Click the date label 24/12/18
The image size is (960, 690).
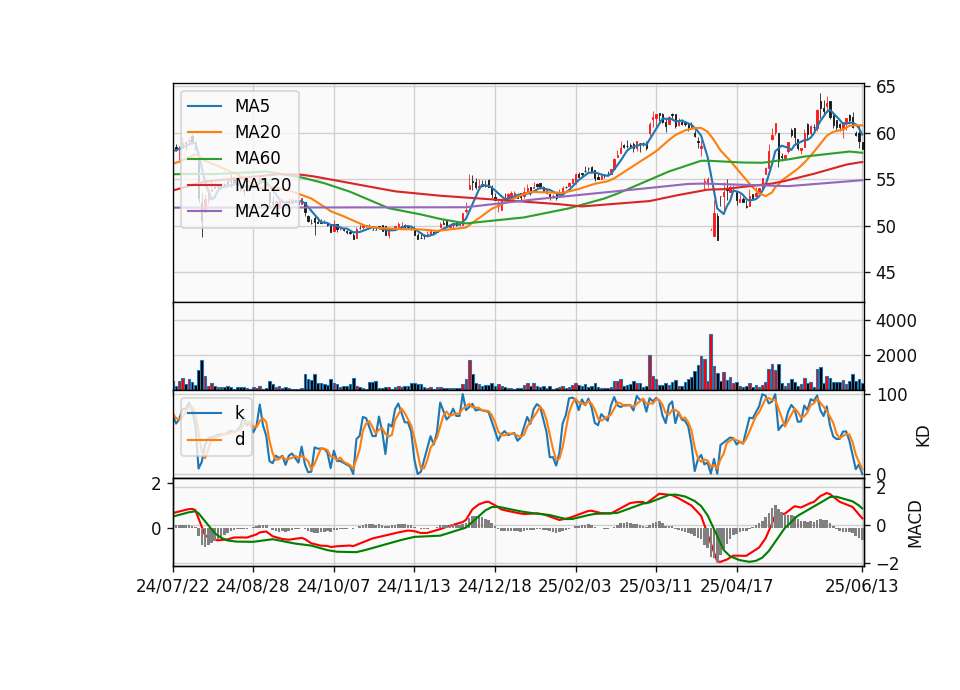coord(495,586)
